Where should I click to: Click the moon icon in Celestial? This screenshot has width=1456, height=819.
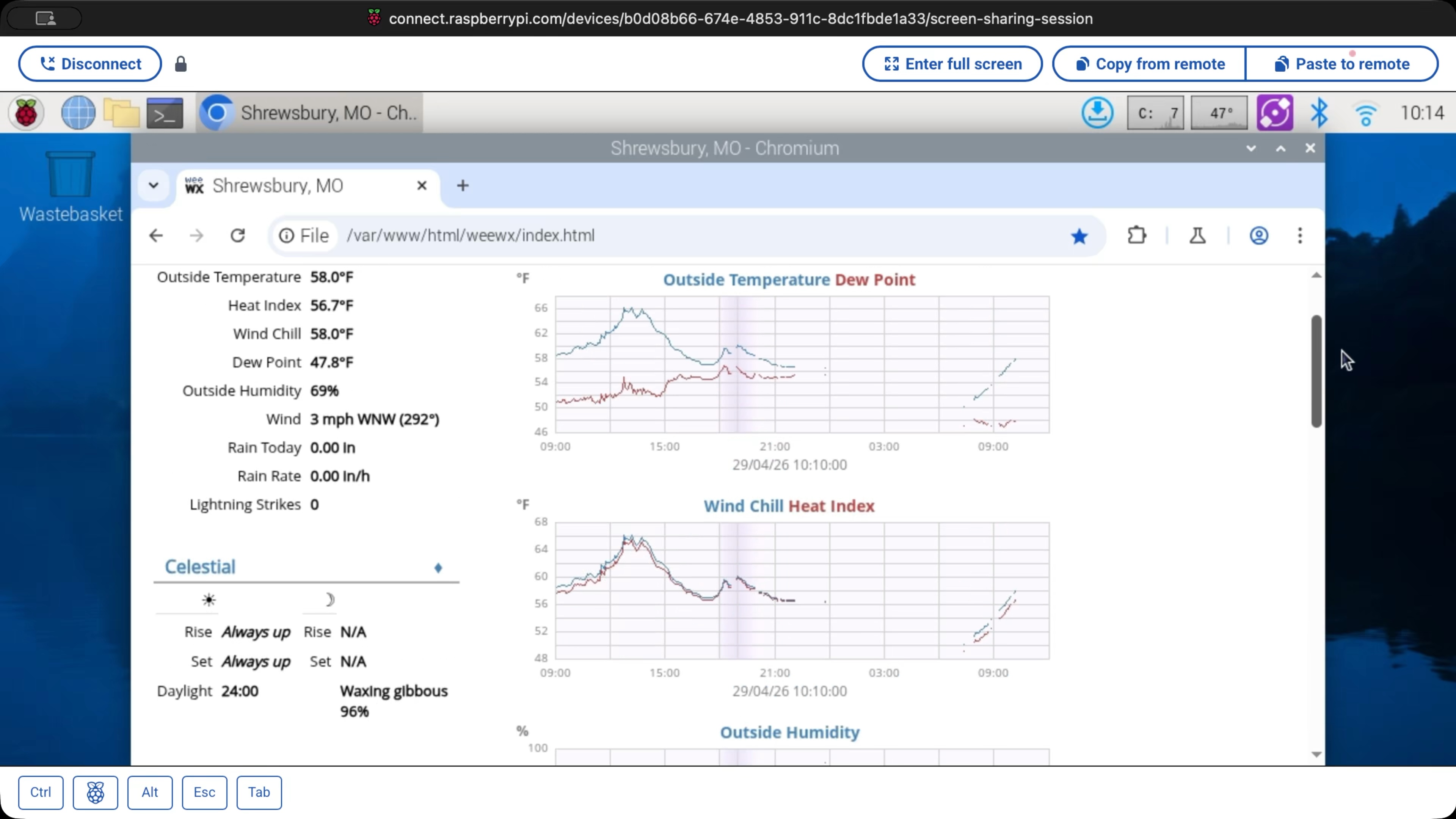coord(329,600)
